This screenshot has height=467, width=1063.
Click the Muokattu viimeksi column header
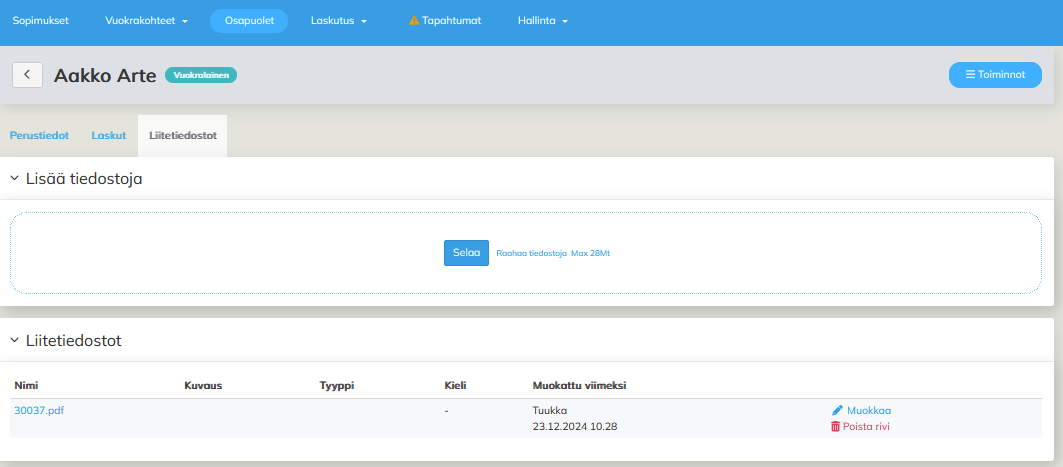(580, 385)
